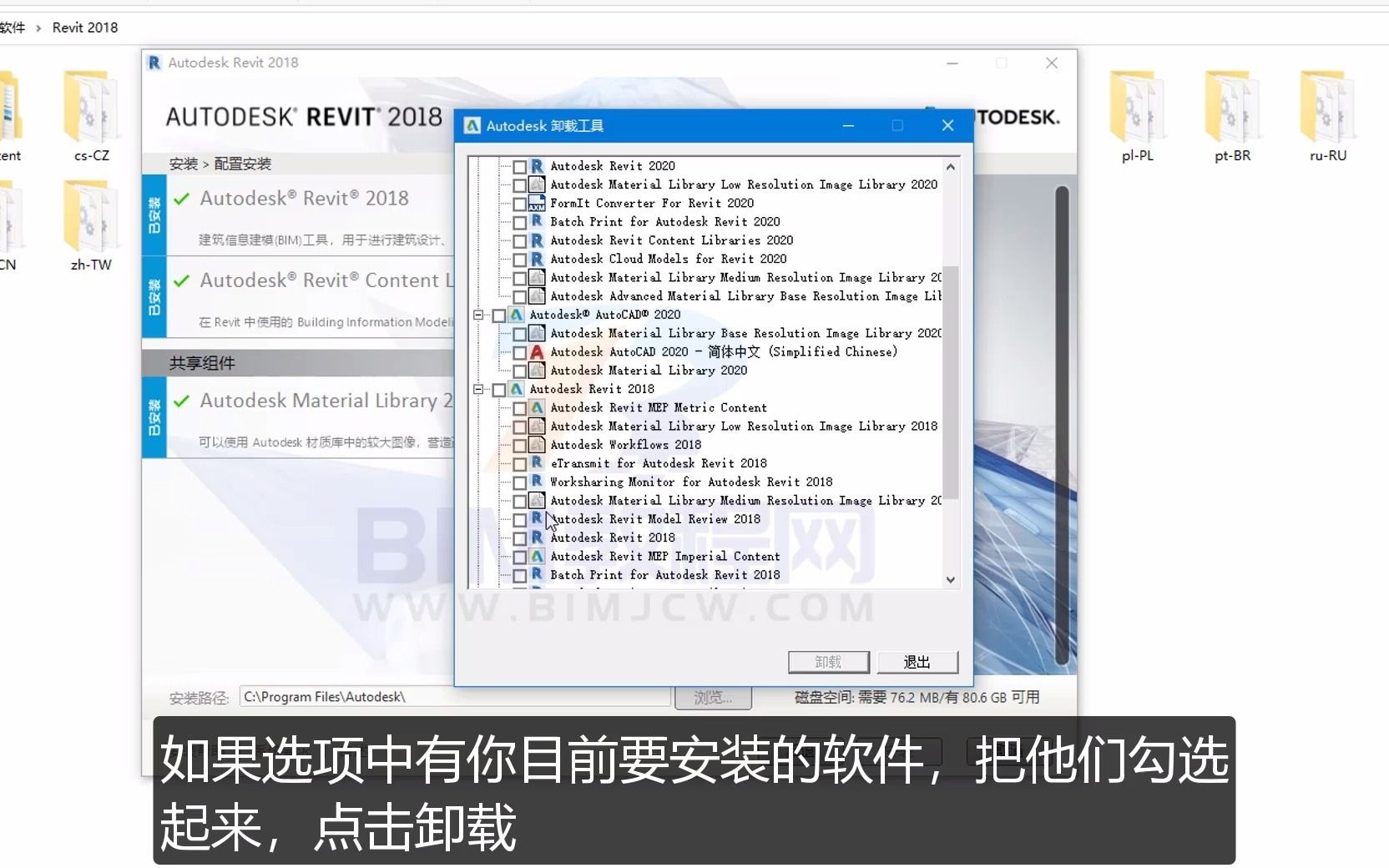Click the 卸载 uninstall button

coord(829,662)
